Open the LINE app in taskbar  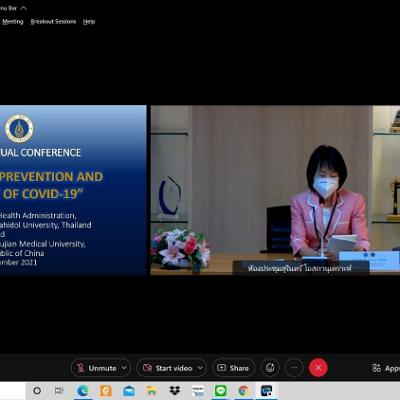pyautogui.click(x=221, y=391)
